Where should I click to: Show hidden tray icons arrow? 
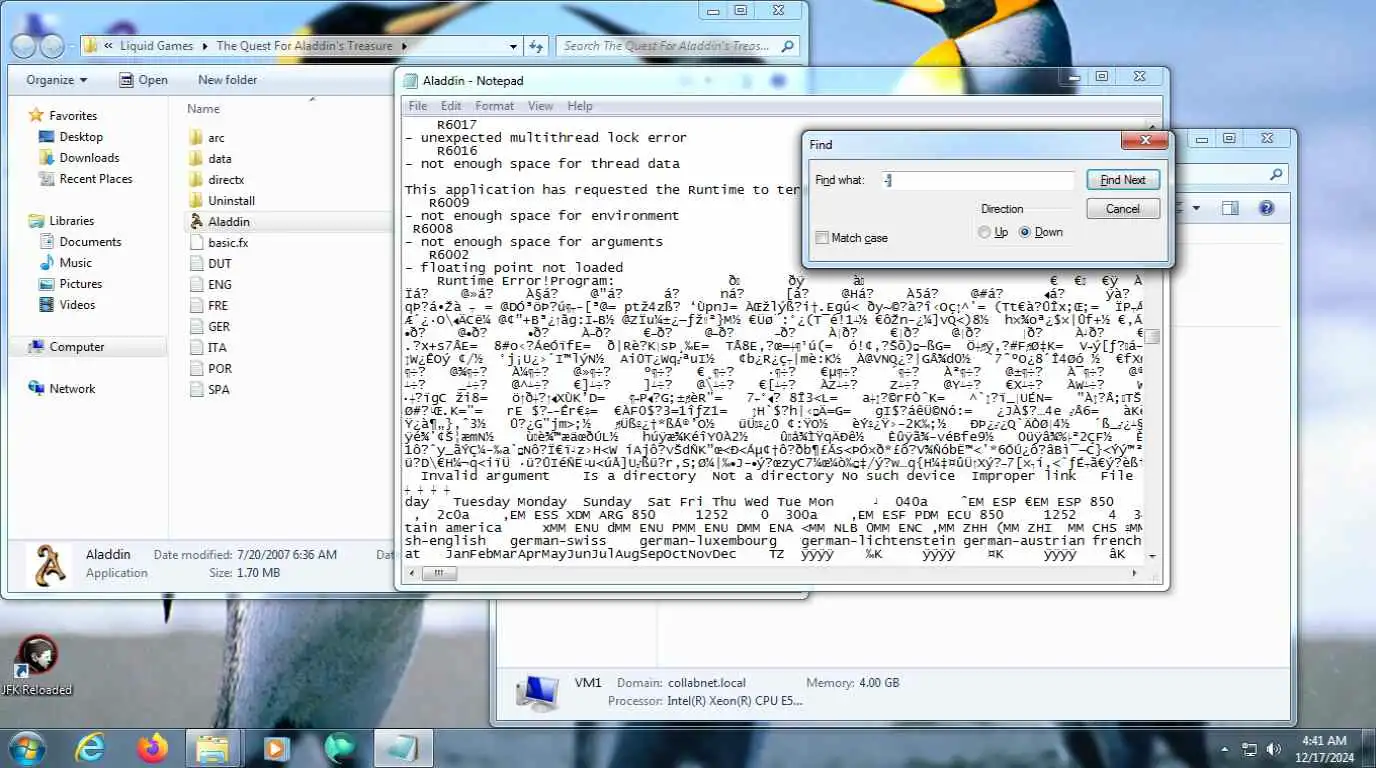[1225, 749]
